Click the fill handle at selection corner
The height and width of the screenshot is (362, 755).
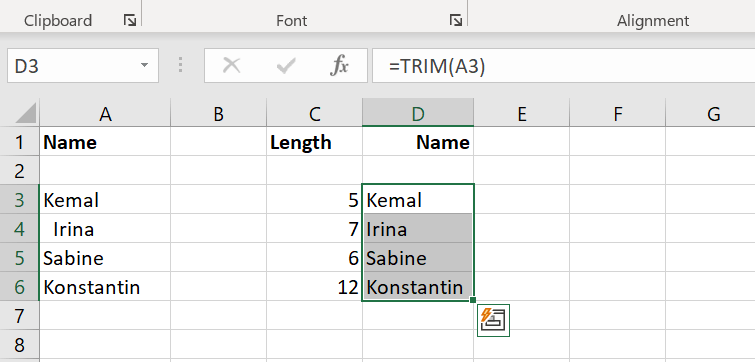point(473,300)
